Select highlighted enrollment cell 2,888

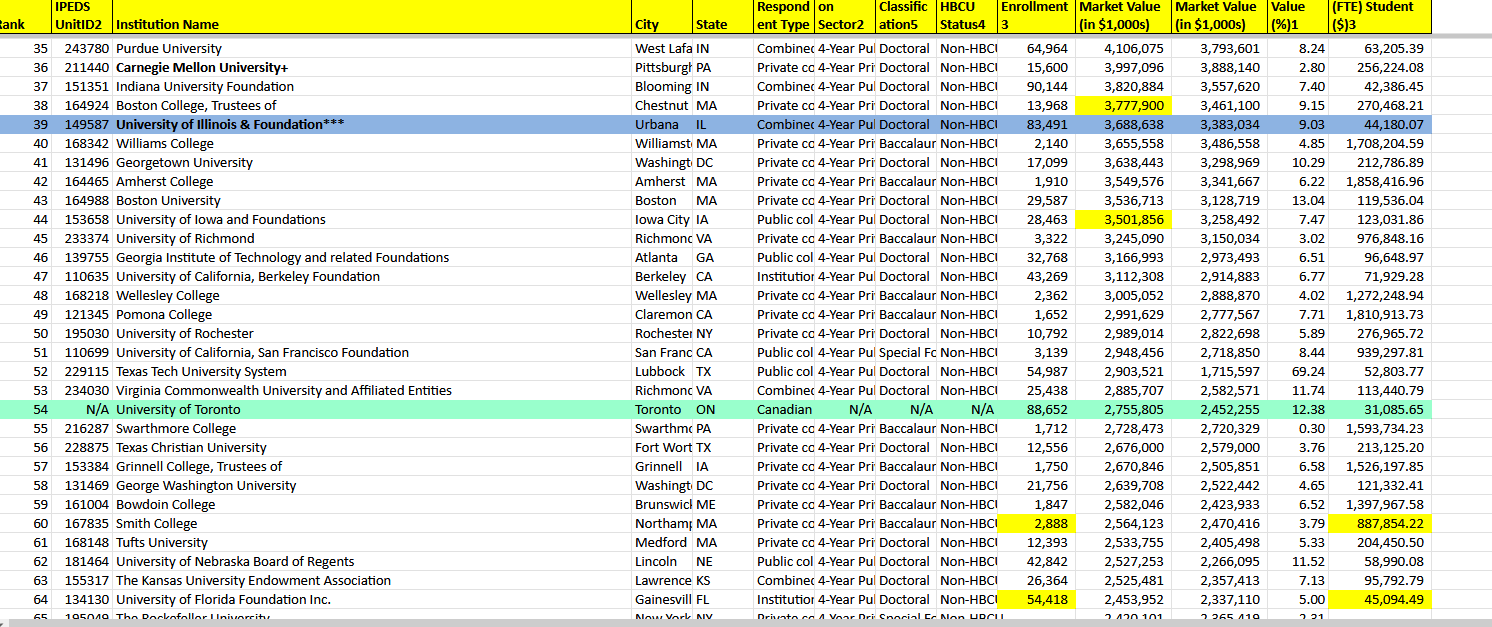tap(1035, 523)
